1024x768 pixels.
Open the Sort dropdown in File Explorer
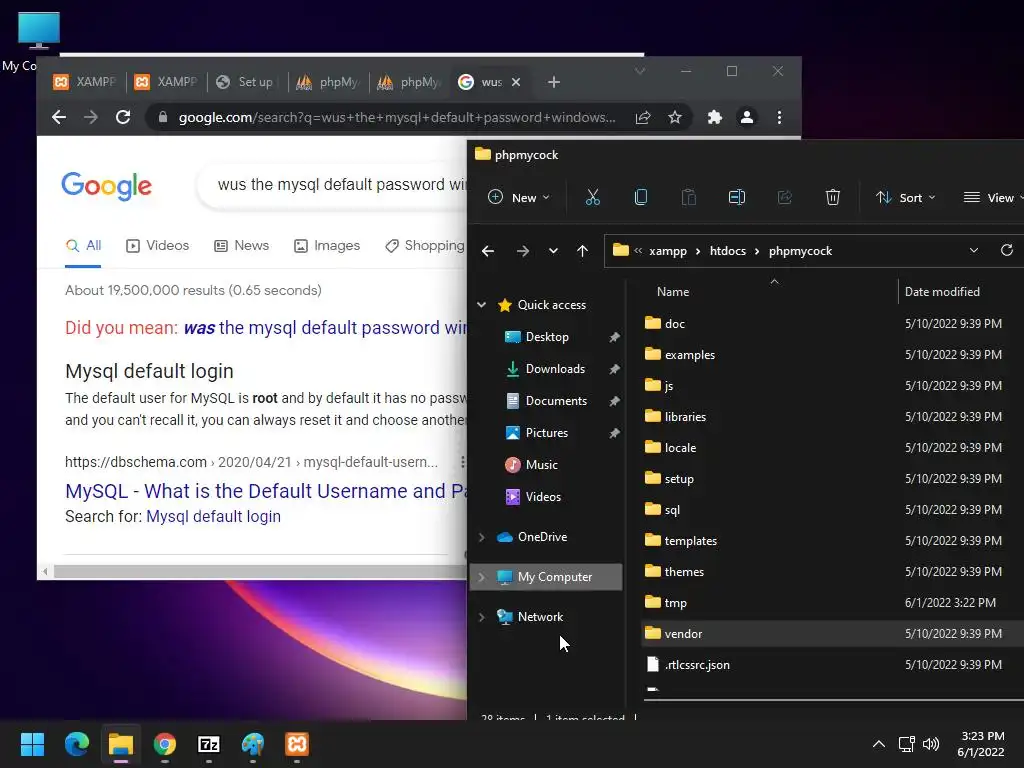pos(906,197)
